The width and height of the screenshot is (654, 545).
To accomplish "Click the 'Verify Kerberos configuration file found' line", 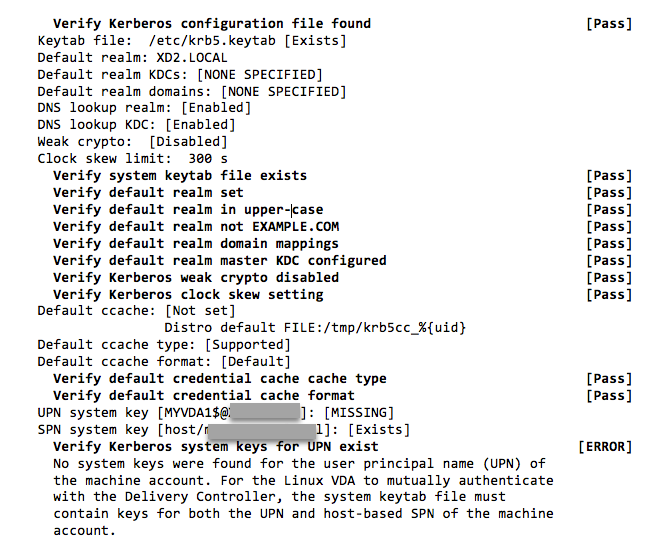I will tap(211, 23).
